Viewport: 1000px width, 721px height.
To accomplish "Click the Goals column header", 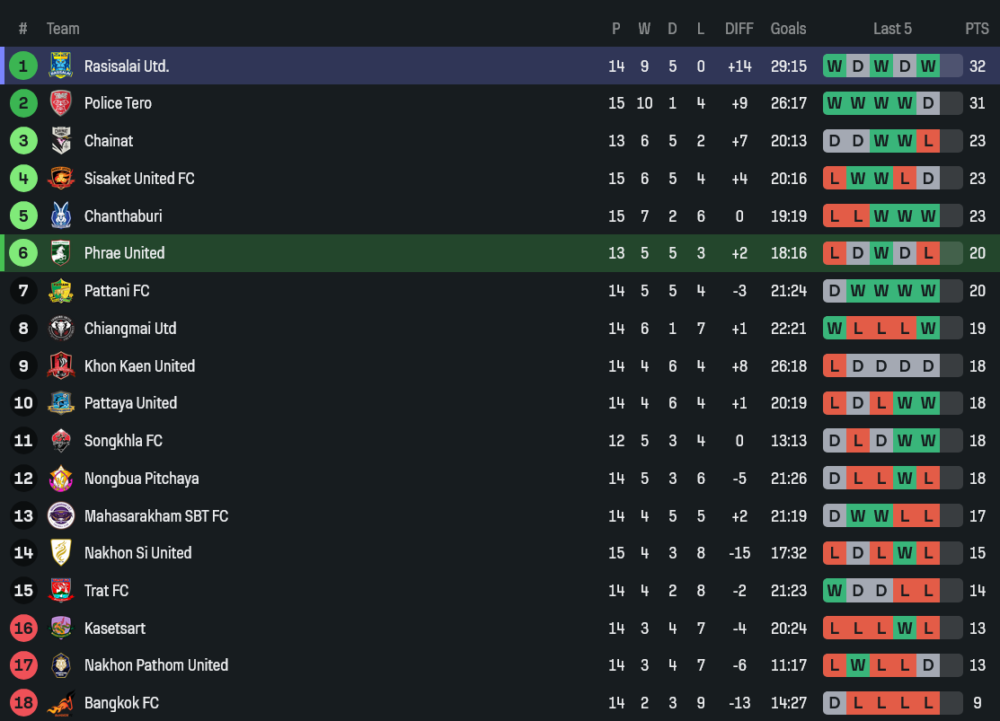I will coord(788,29).
